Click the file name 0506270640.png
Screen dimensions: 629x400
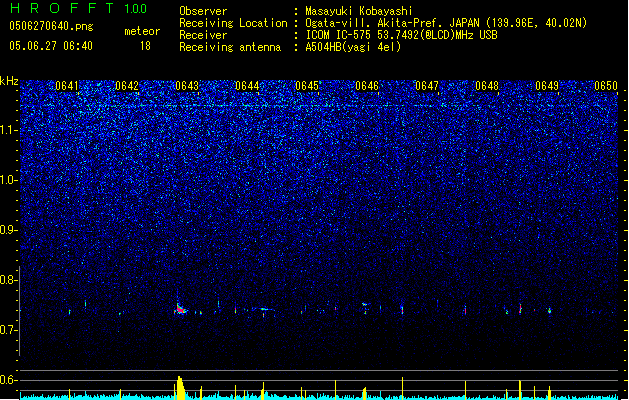click(51, 26)
